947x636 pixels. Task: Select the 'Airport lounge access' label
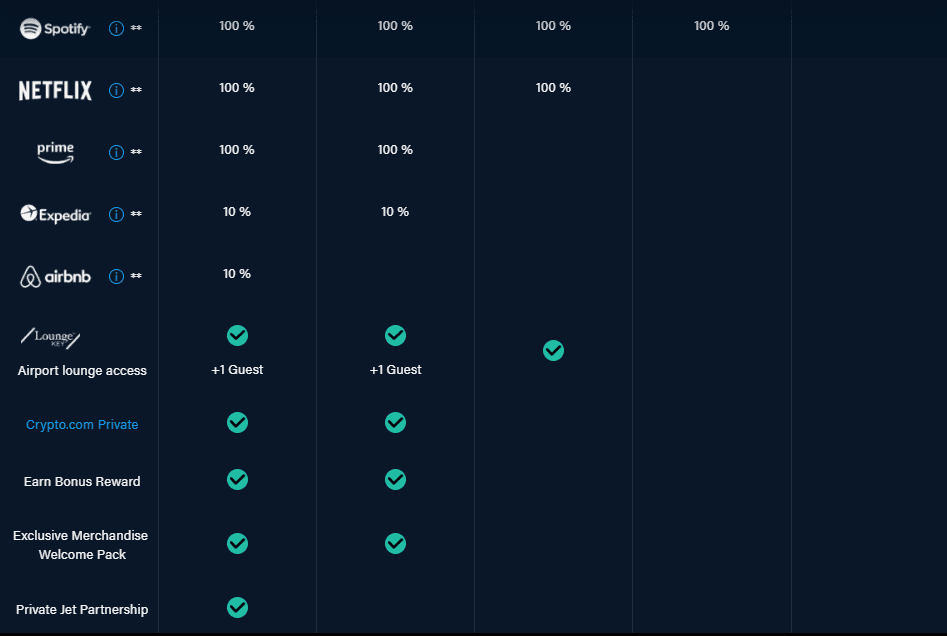(x=82, y=371)
